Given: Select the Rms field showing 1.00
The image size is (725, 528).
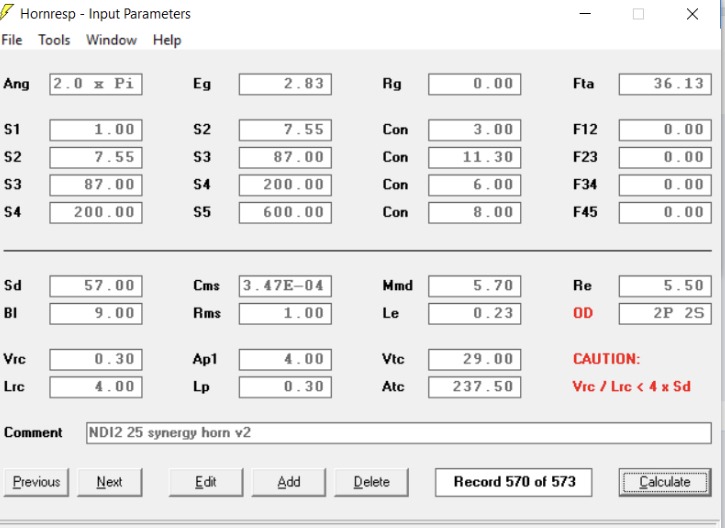Looking at the screenshot, I should pyautogui.click(x=285, y=313).
